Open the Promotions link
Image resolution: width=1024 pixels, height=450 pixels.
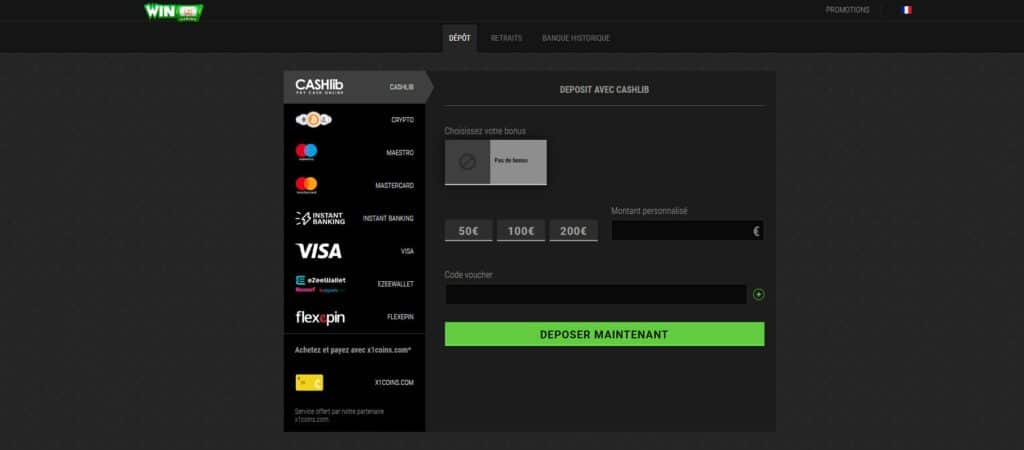point(847,10)
